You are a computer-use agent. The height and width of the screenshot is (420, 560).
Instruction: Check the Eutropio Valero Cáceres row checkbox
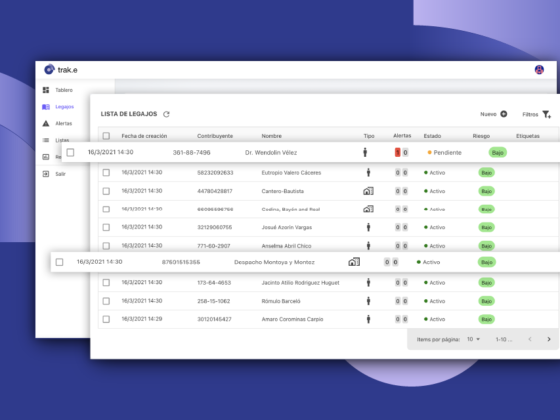click(106, 173)
